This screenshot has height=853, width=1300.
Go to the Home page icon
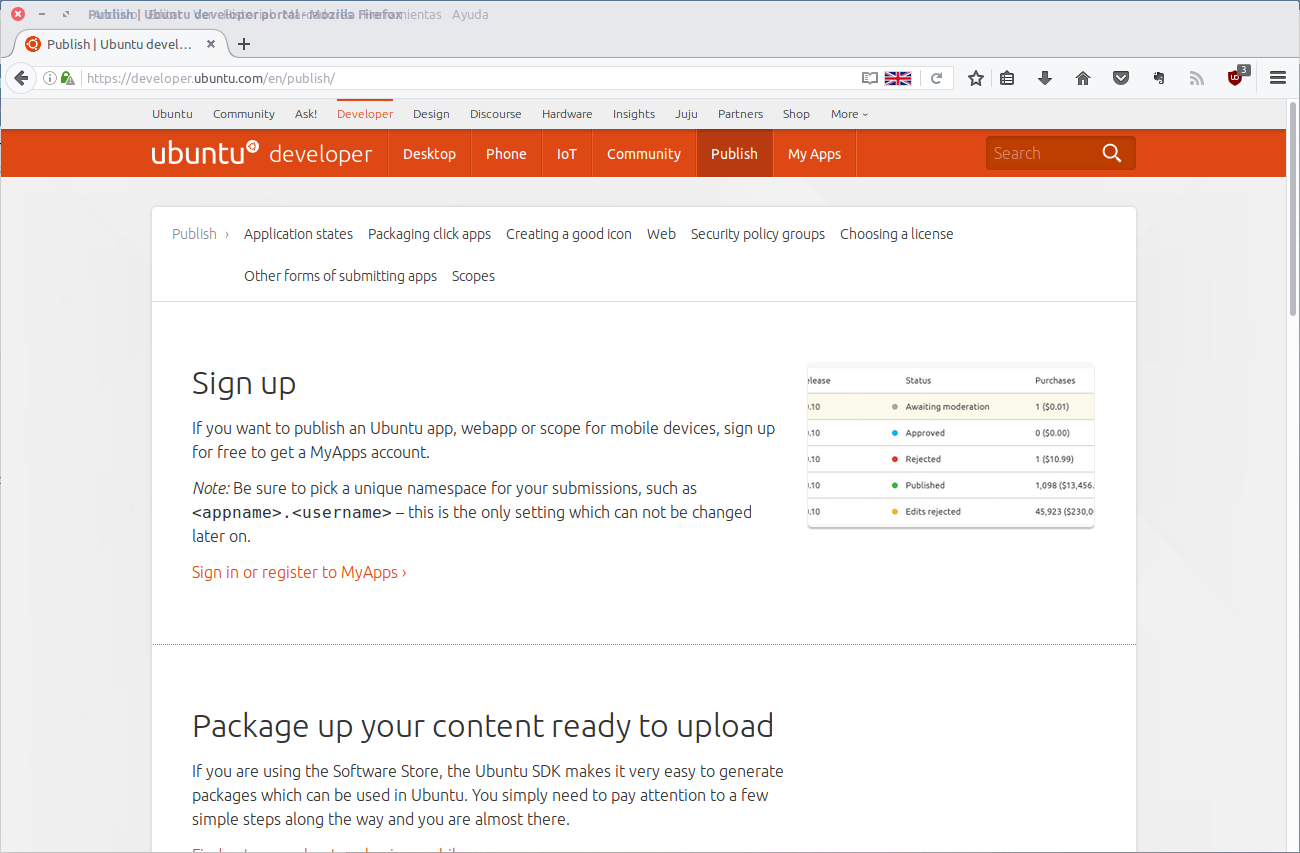1083,78
